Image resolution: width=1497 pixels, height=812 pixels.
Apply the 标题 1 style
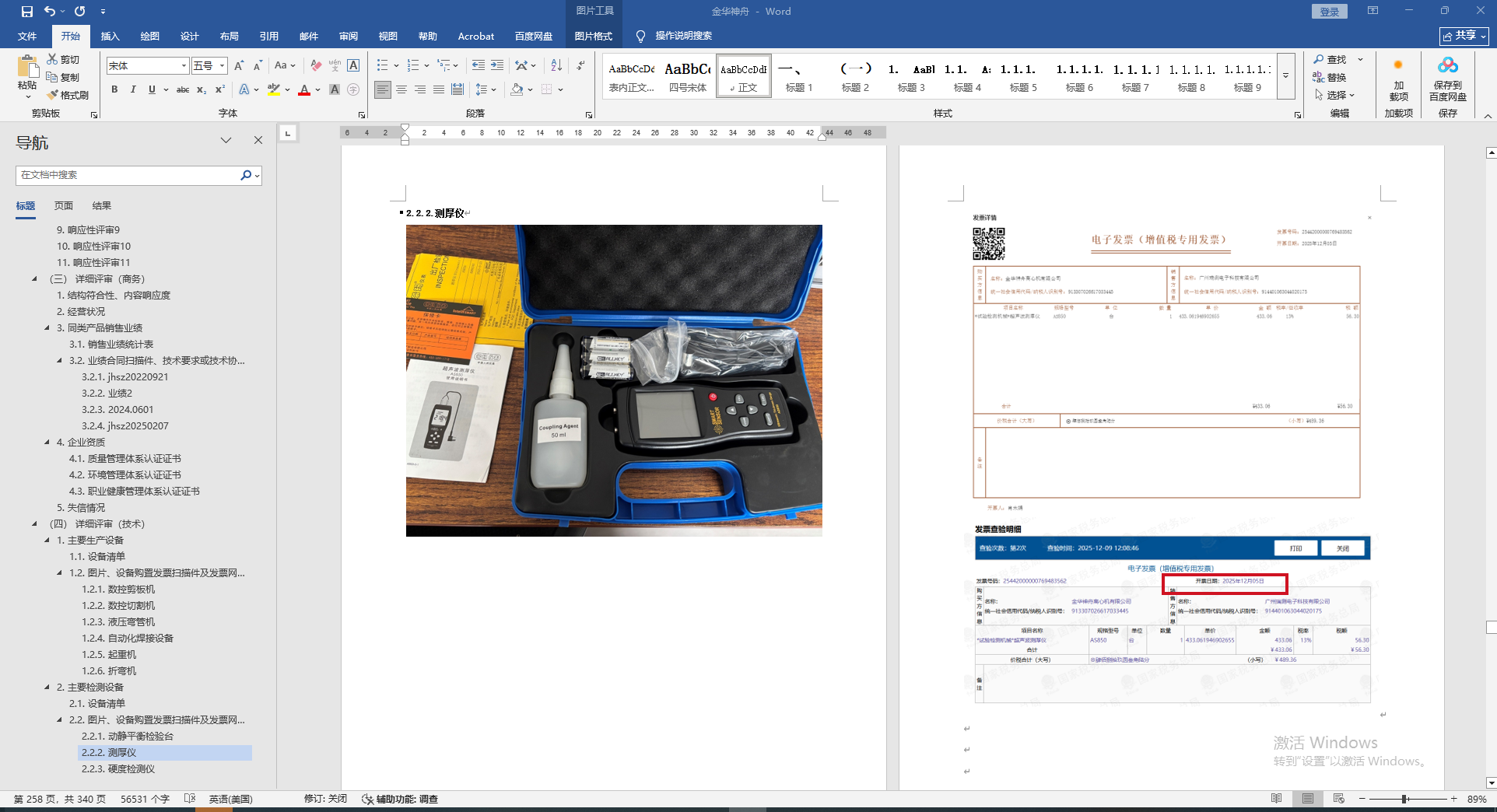tap(799, 76)
